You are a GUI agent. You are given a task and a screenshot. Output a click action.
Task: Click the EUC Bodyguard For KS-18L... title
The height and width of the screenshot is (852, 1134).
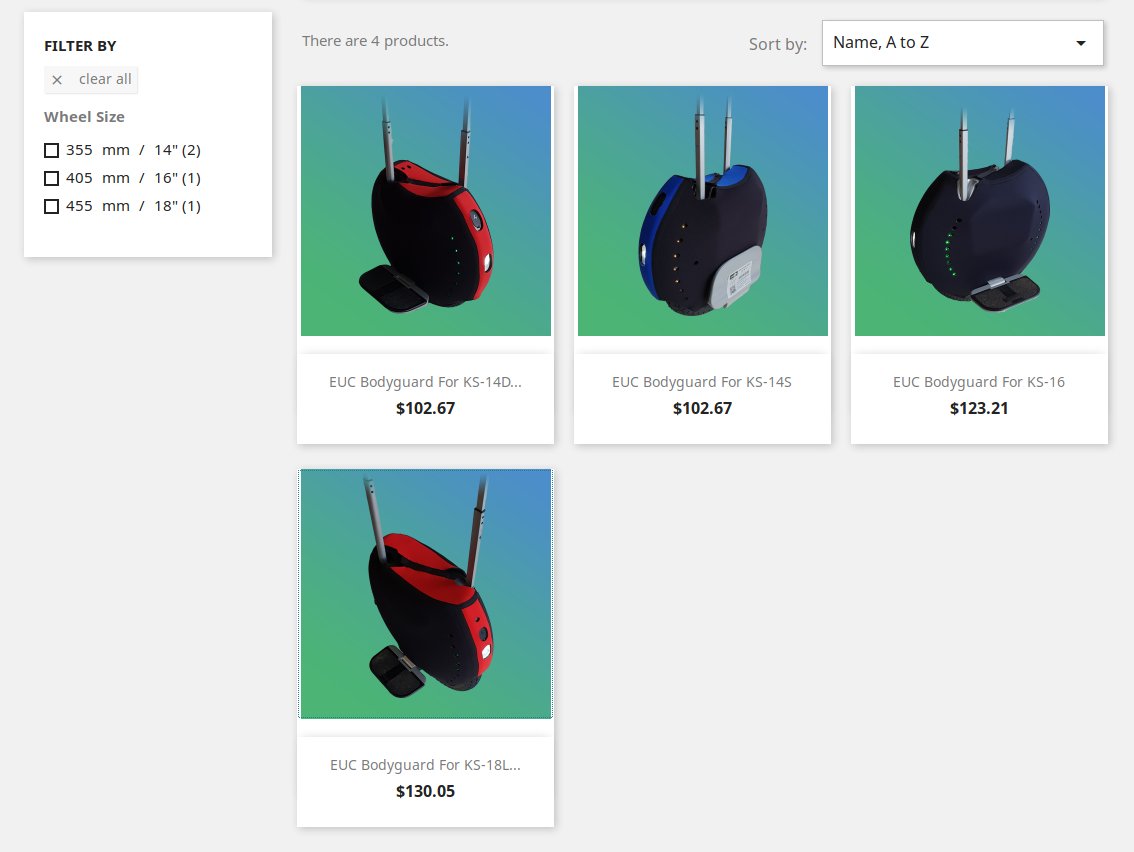click(425, 765)
